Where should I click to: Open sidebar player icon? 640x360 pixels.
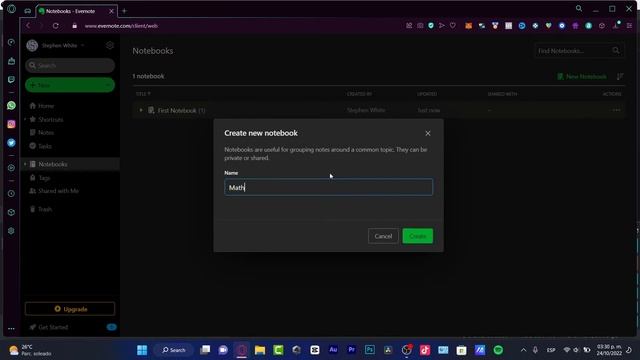pos(11,168)
